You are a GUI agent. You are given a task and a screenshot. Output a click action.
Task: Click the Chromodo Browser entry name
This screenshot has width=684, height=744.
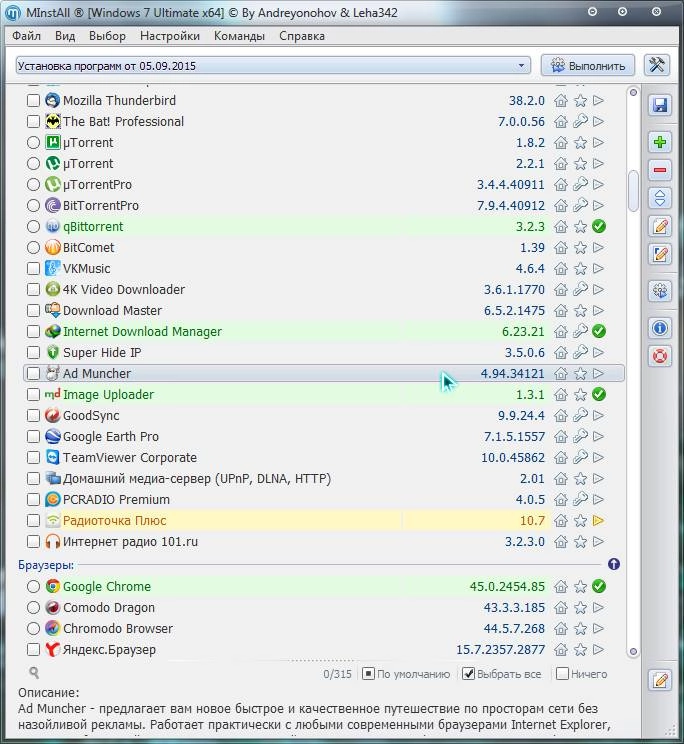[118, 629]
